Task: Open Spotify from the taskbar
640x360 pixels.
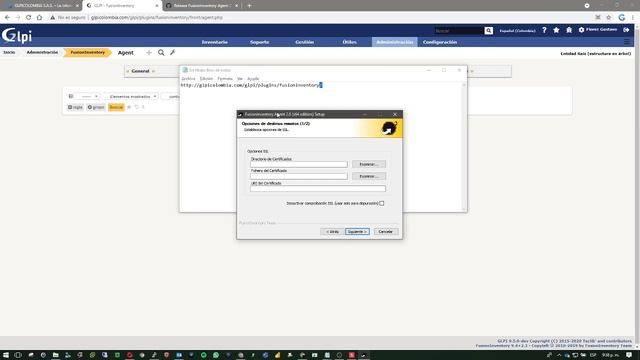Action: (204, 355)
